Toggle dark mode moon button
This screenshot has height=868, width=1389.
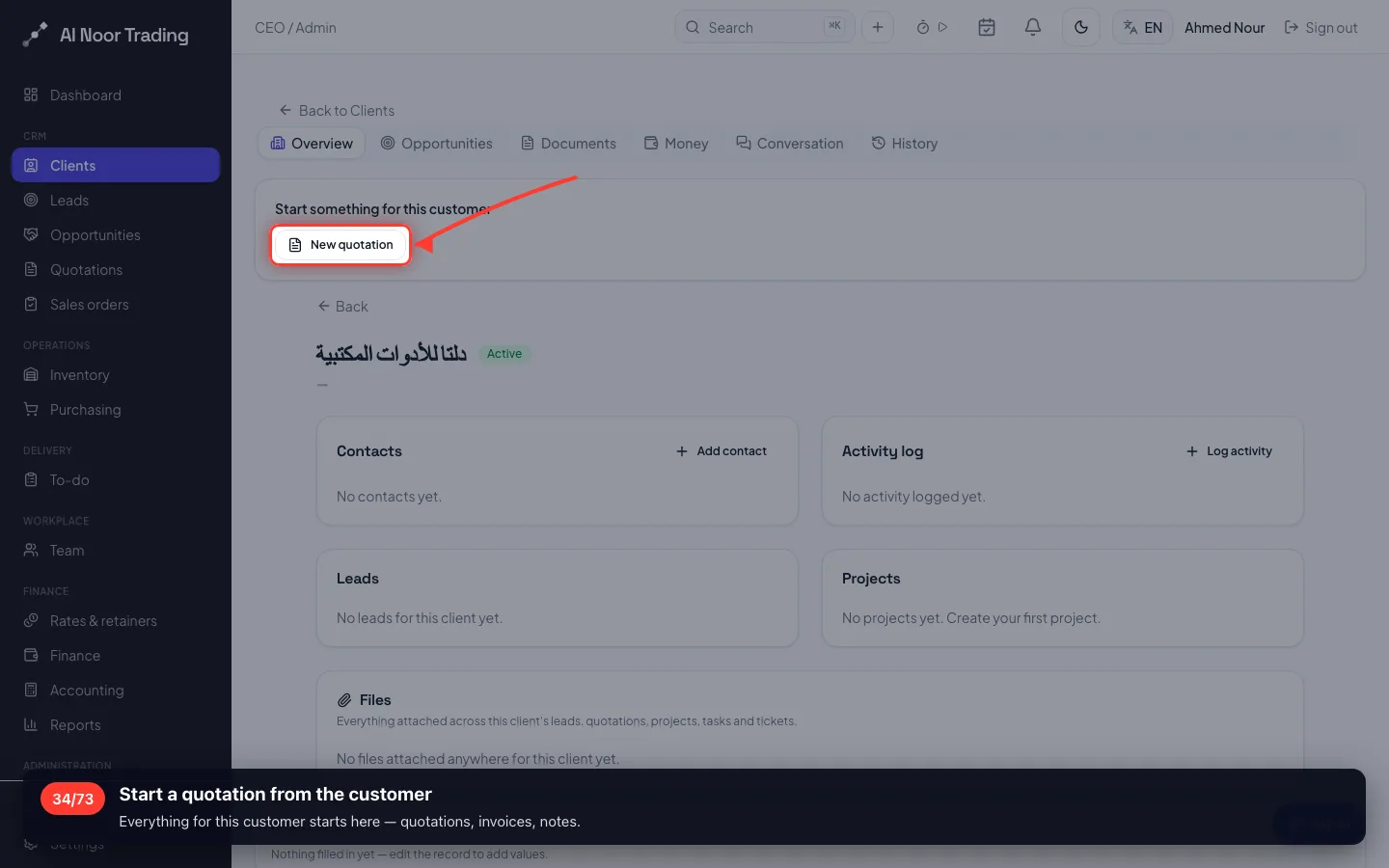click(1081, 27)
